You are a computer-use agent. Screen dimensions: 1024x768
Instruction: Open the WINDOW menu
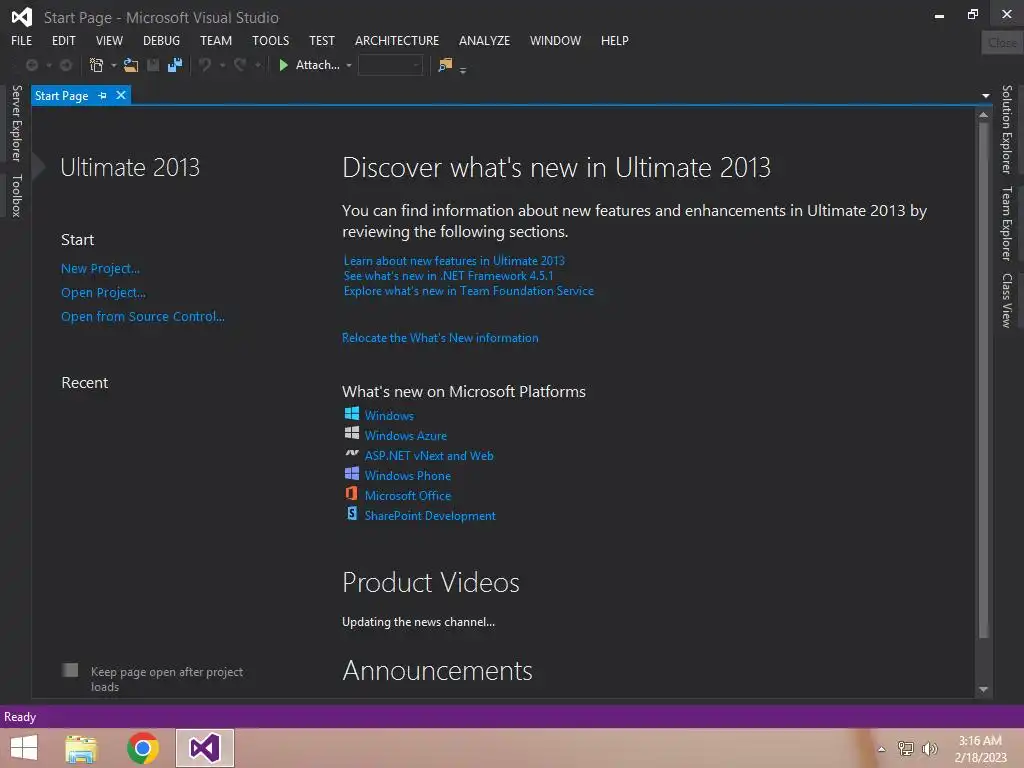(555, 40)
